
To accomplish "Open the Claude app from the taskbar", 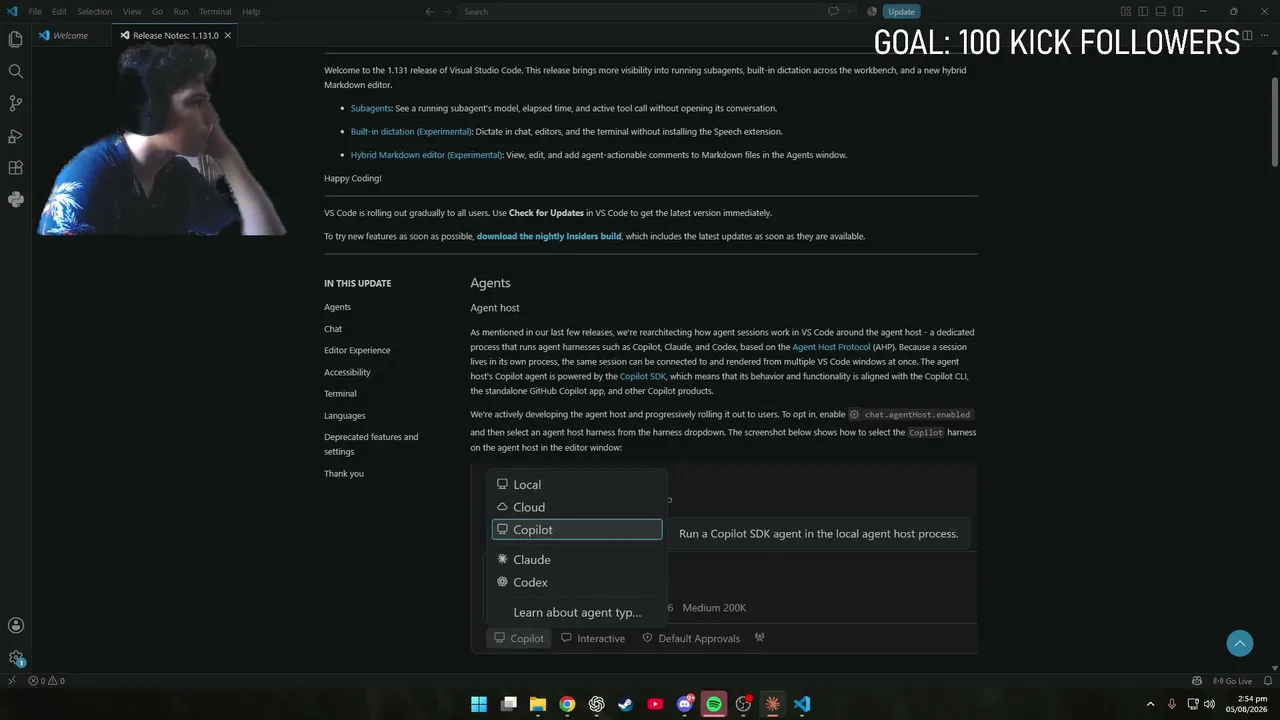I will tap(773, 704).
